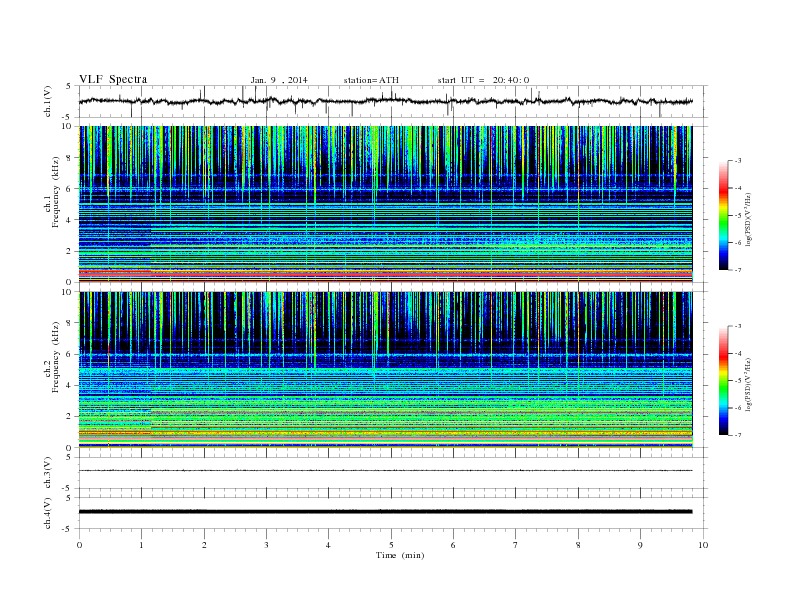Click the "station=ATH" header label

[371, 80]
